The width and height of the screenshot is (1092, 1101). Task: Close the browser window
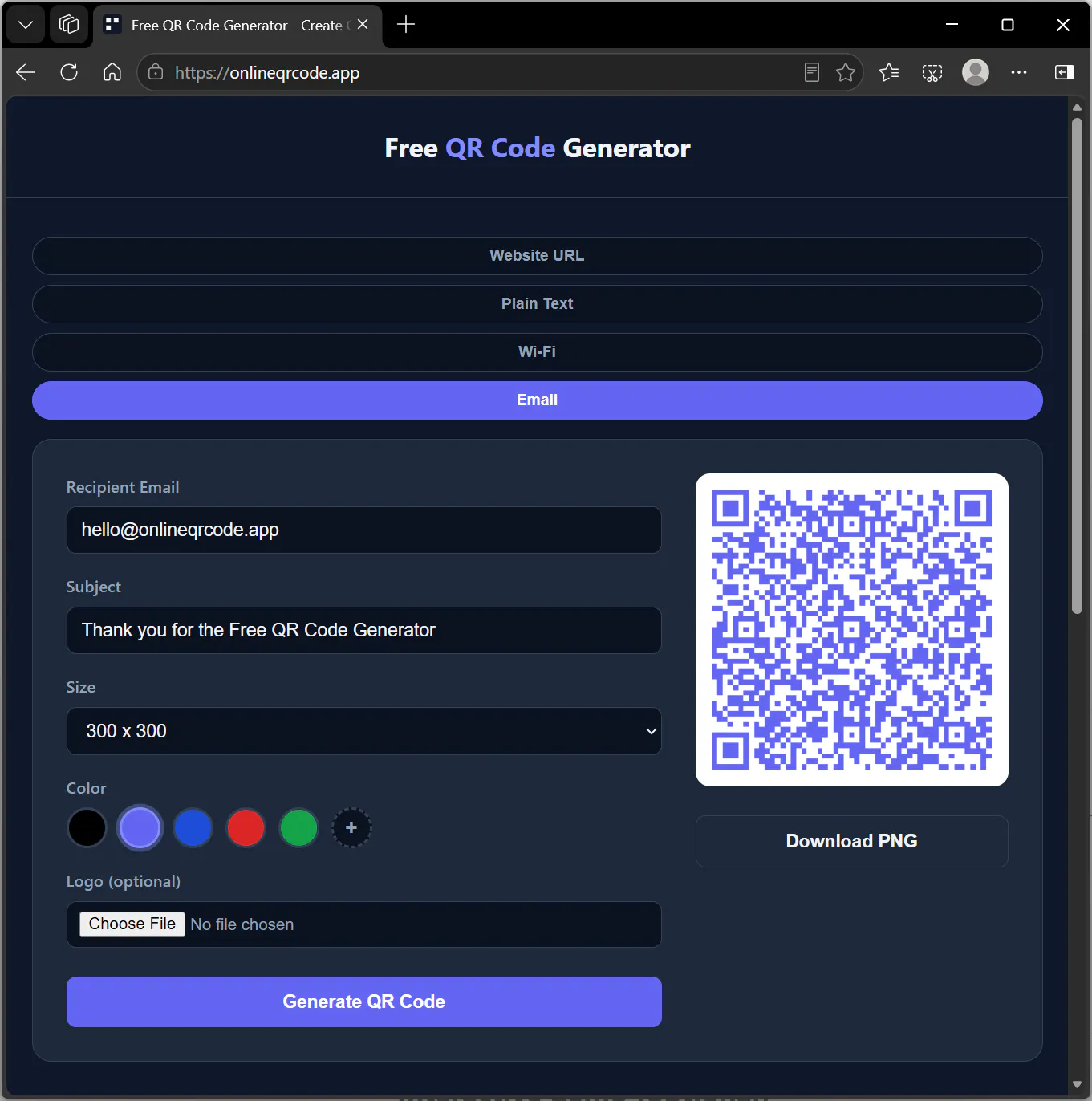(1063, 25)
